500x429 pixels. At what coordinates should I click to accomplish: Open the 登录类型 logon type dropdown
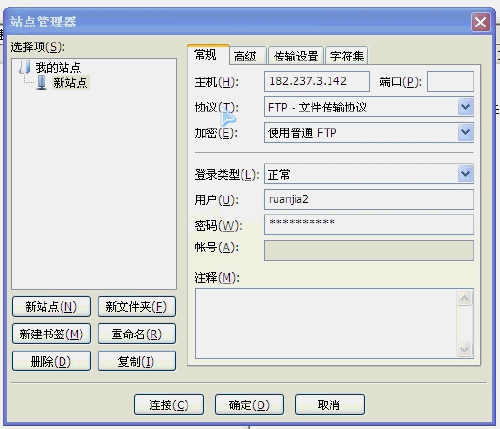(369, 174)
